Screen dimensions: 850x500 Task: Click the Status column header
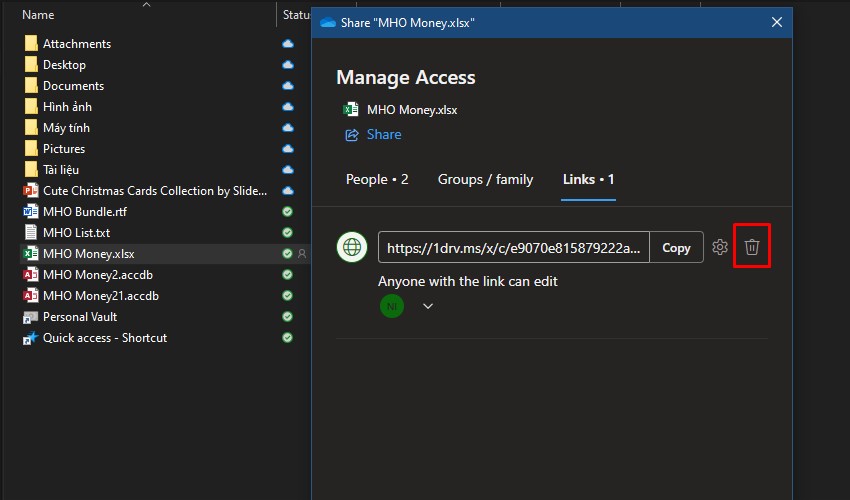coord(297,15)
